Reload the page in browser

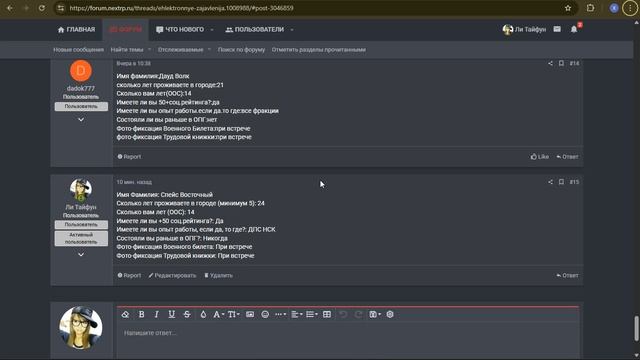42,8
